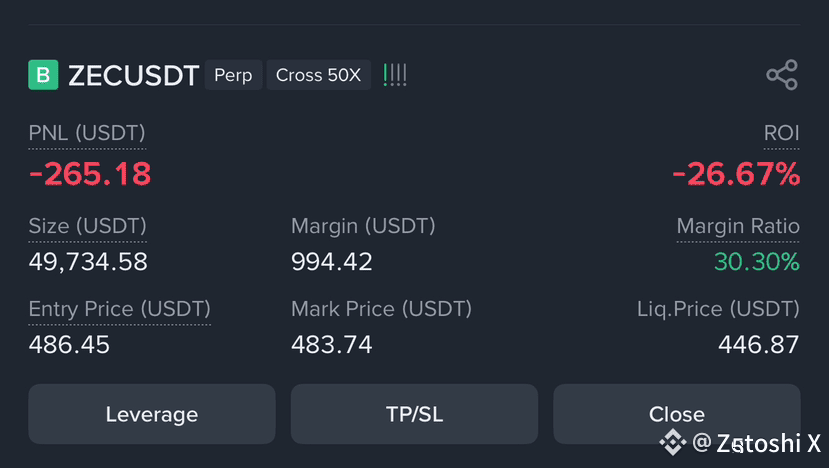Click the -26.67% ROI value
The image size is (829, 468).
click(x=736, y=174)
